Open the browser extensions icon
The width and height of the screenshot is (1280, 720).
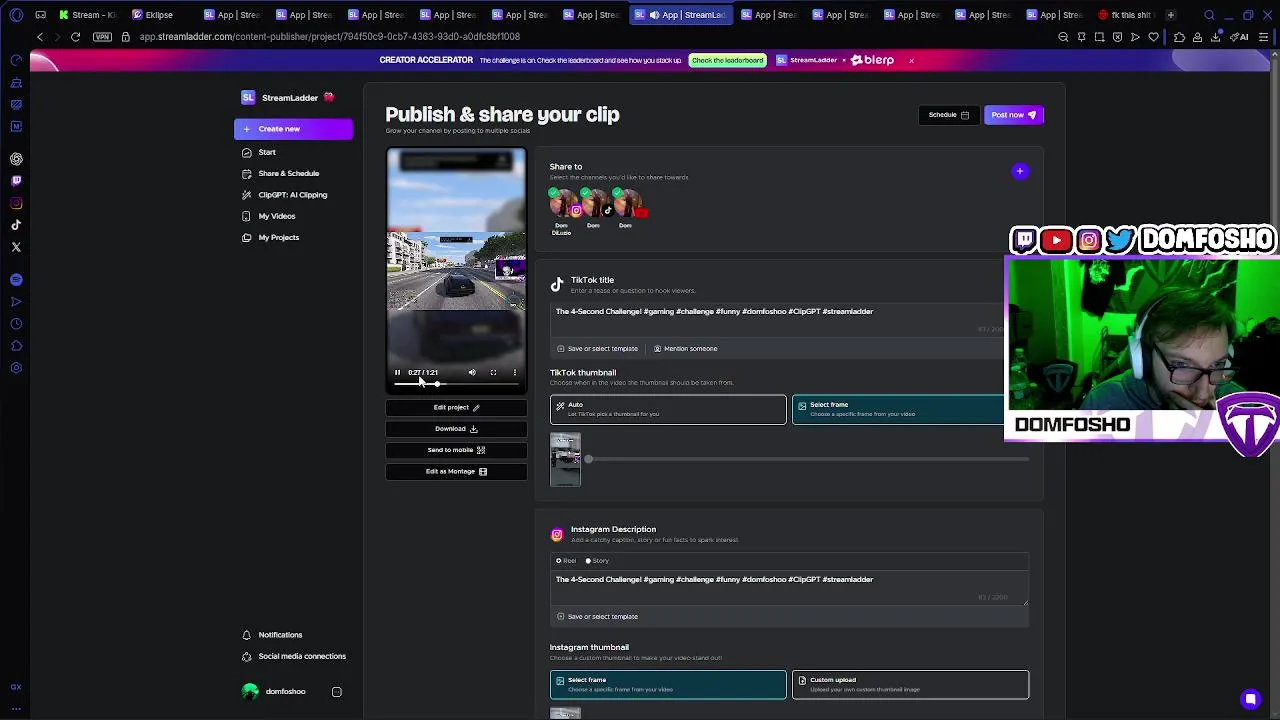(1179, 37)
